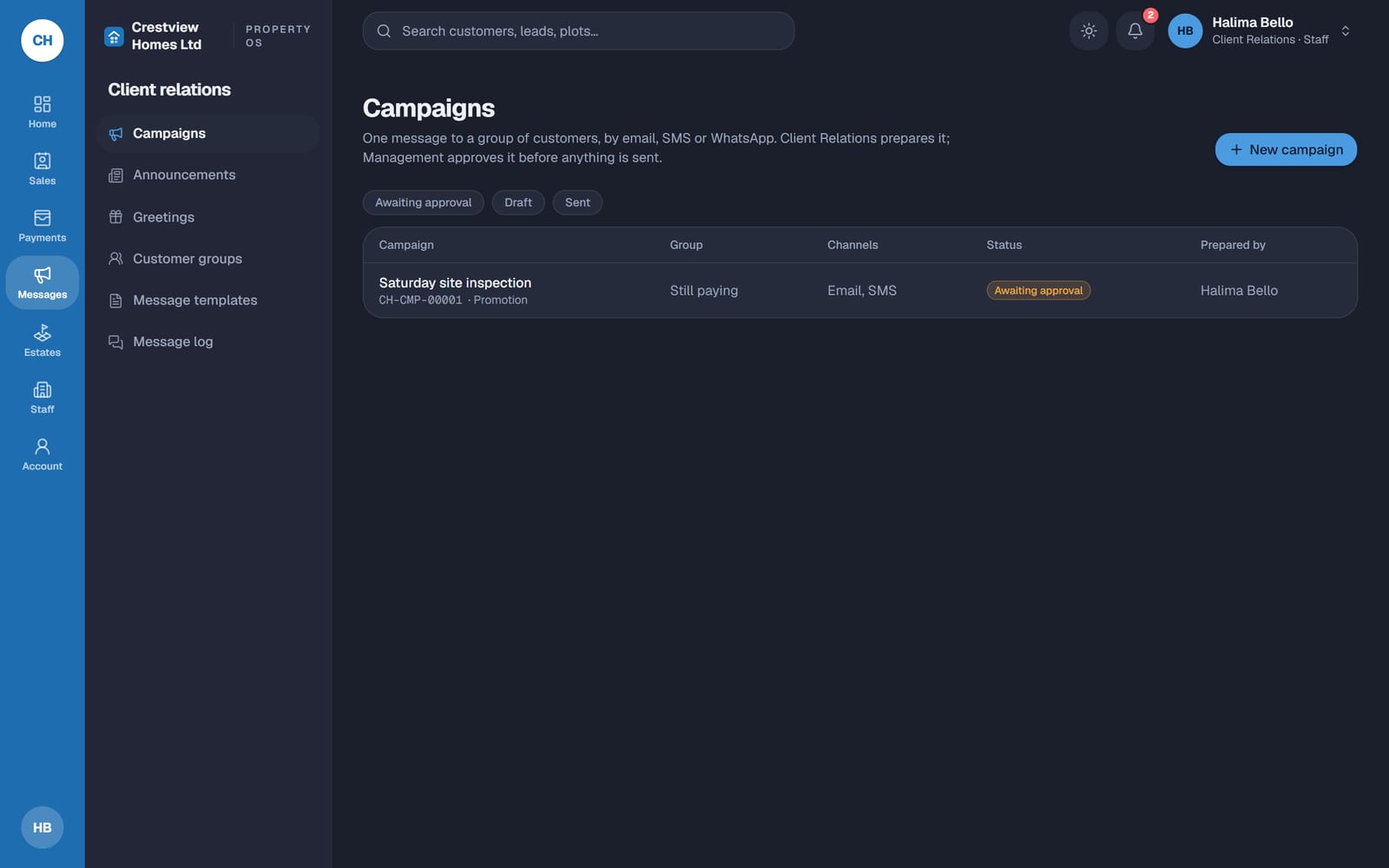Open Message templates page
Viewport: 1389px width, 868px height.
[x=208, y=300]
